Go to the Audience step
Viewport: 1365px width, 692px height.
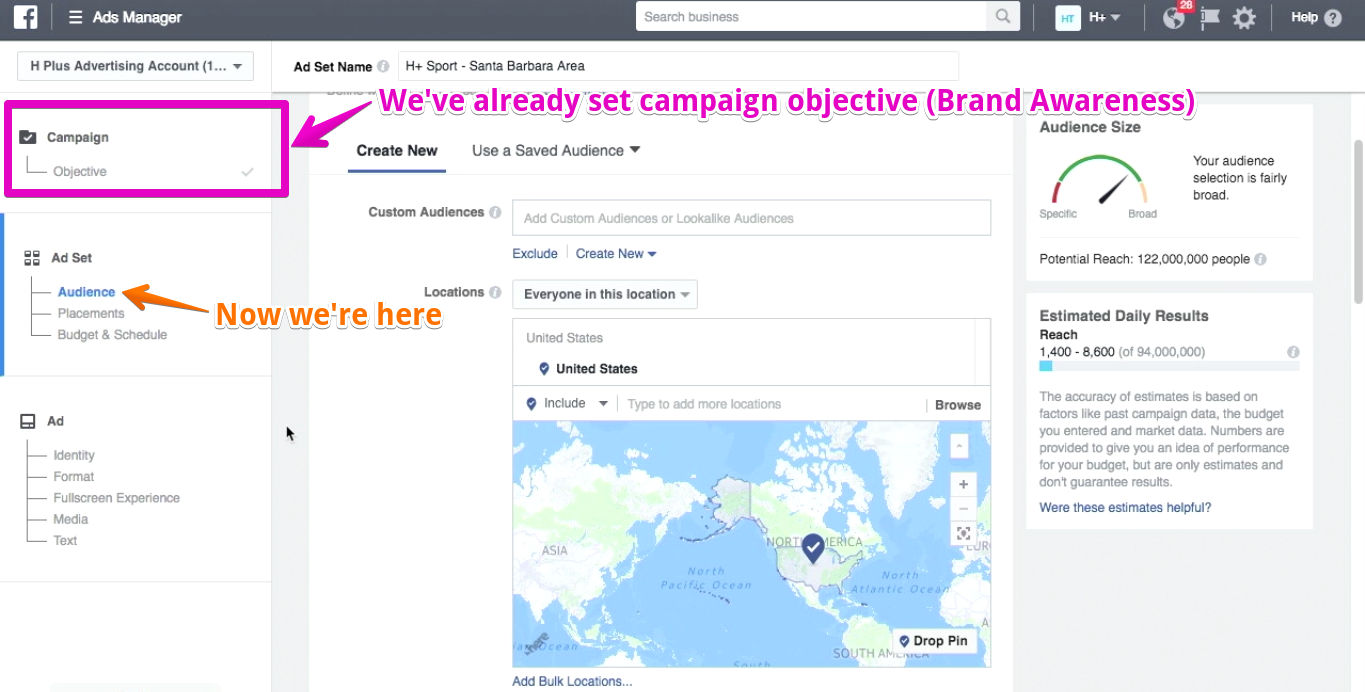[87, 292]
